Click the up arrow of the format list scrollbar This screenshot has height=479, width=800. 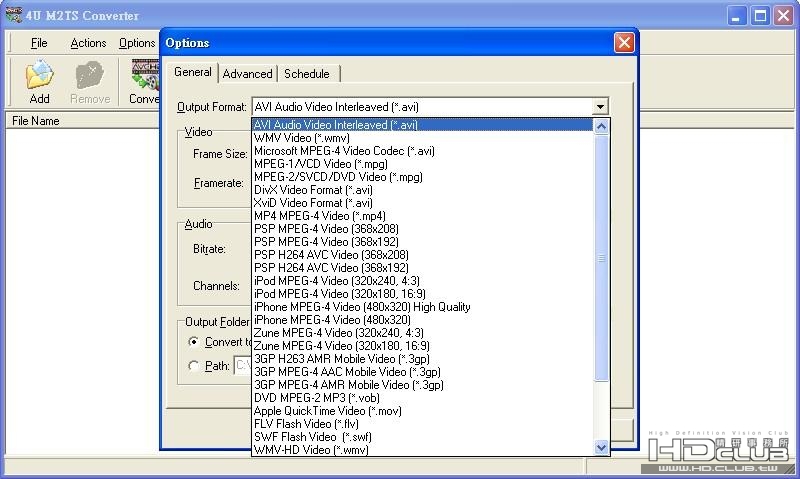[x=601, y=126]
